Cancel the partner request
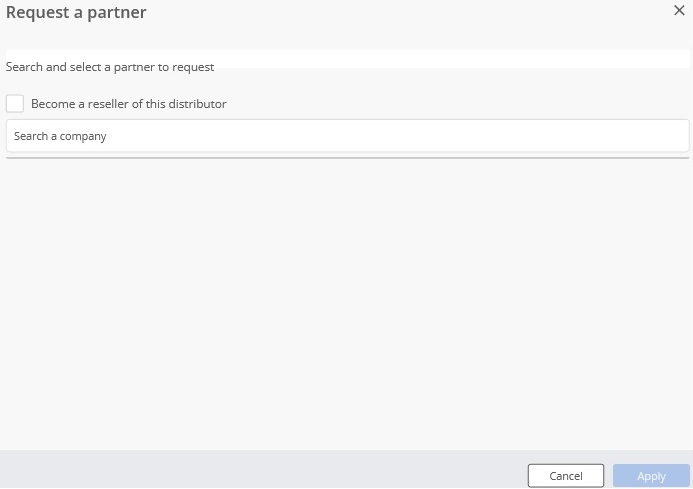 click(565, 476)
